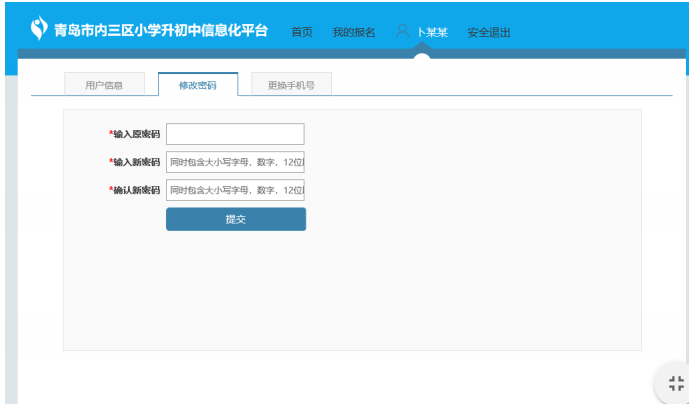This screenshot has height=404, width=689.
Task: Click the exit fullscreen icon at bottom right
Action: [x=676, y=383]
